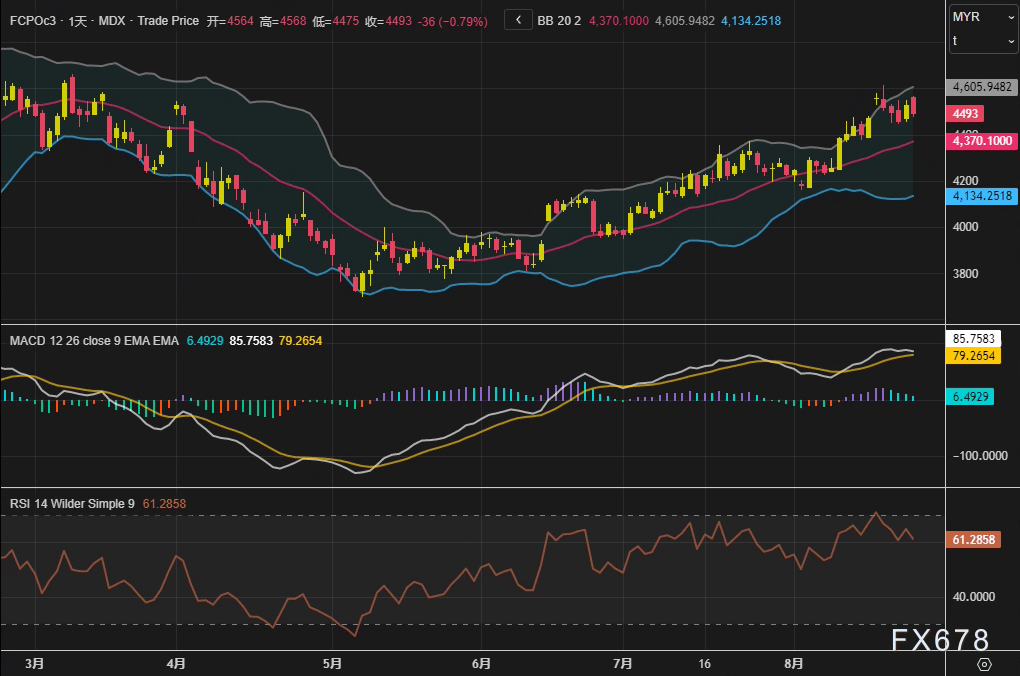This screenshot has height=676, width=1020.
Task: Select the RSI 14 Wilder indicator title
Action: (72, 504)
